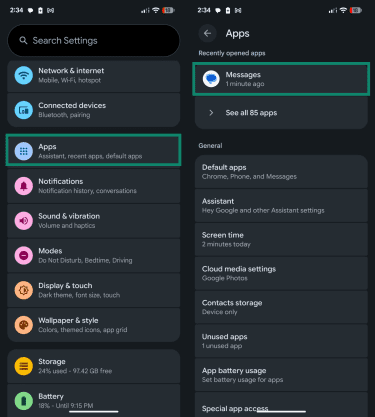Tap the 'General' section heading
The height and width of the screenshot is (417, 375).
click(210, 146)
